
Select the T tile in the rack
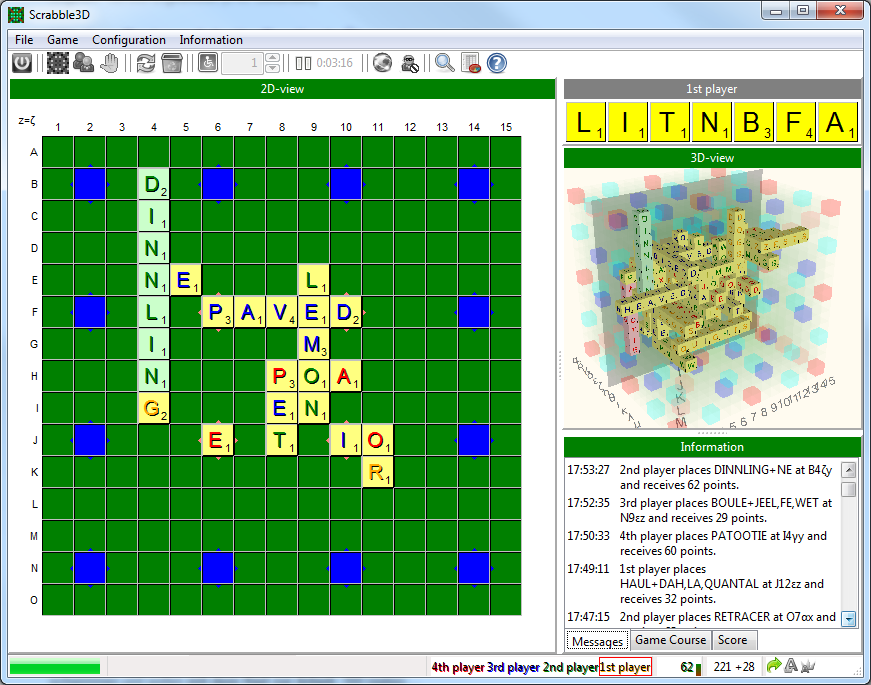[670, 122]
